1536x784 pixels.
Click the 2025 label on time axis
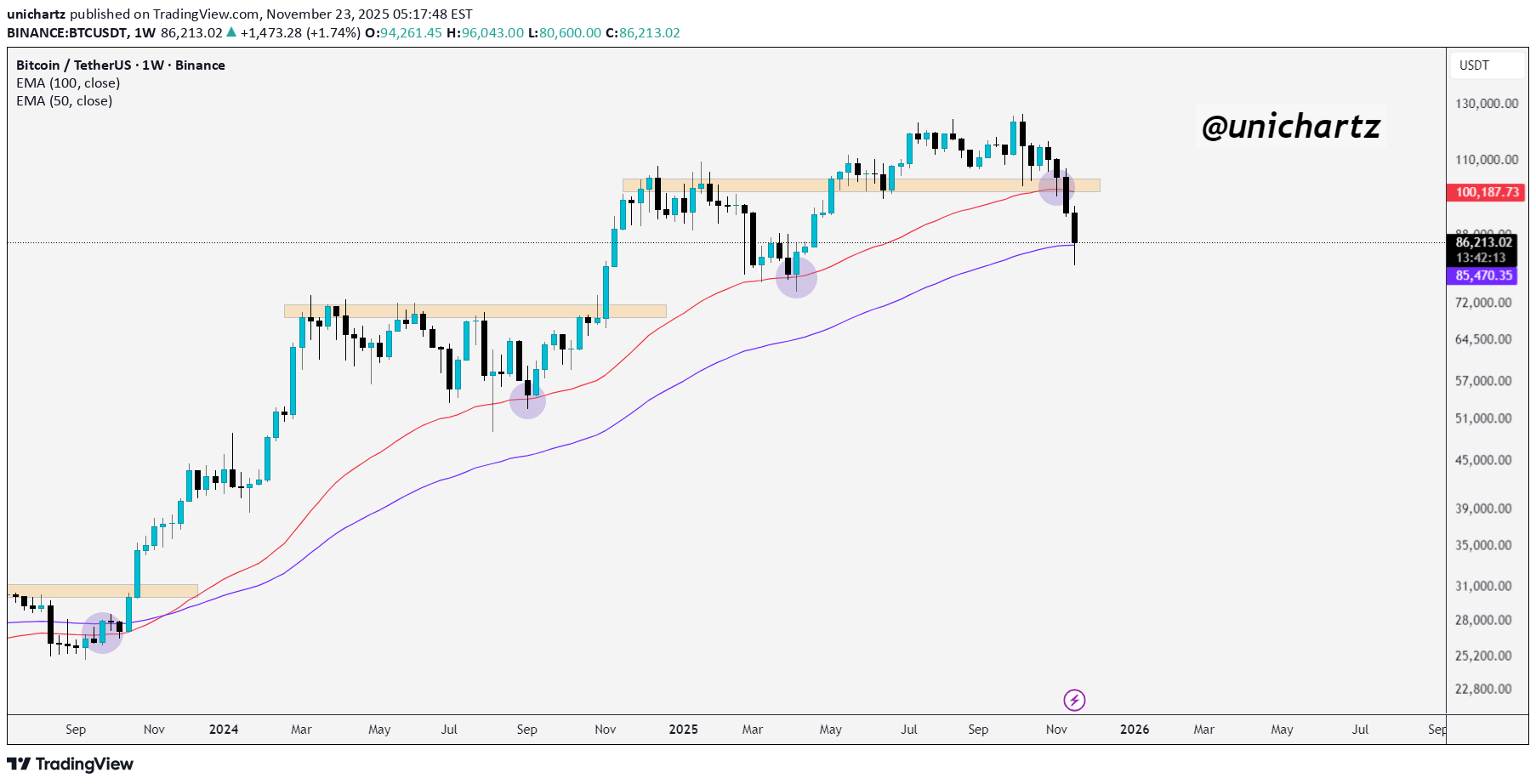[x=683, y=730]
